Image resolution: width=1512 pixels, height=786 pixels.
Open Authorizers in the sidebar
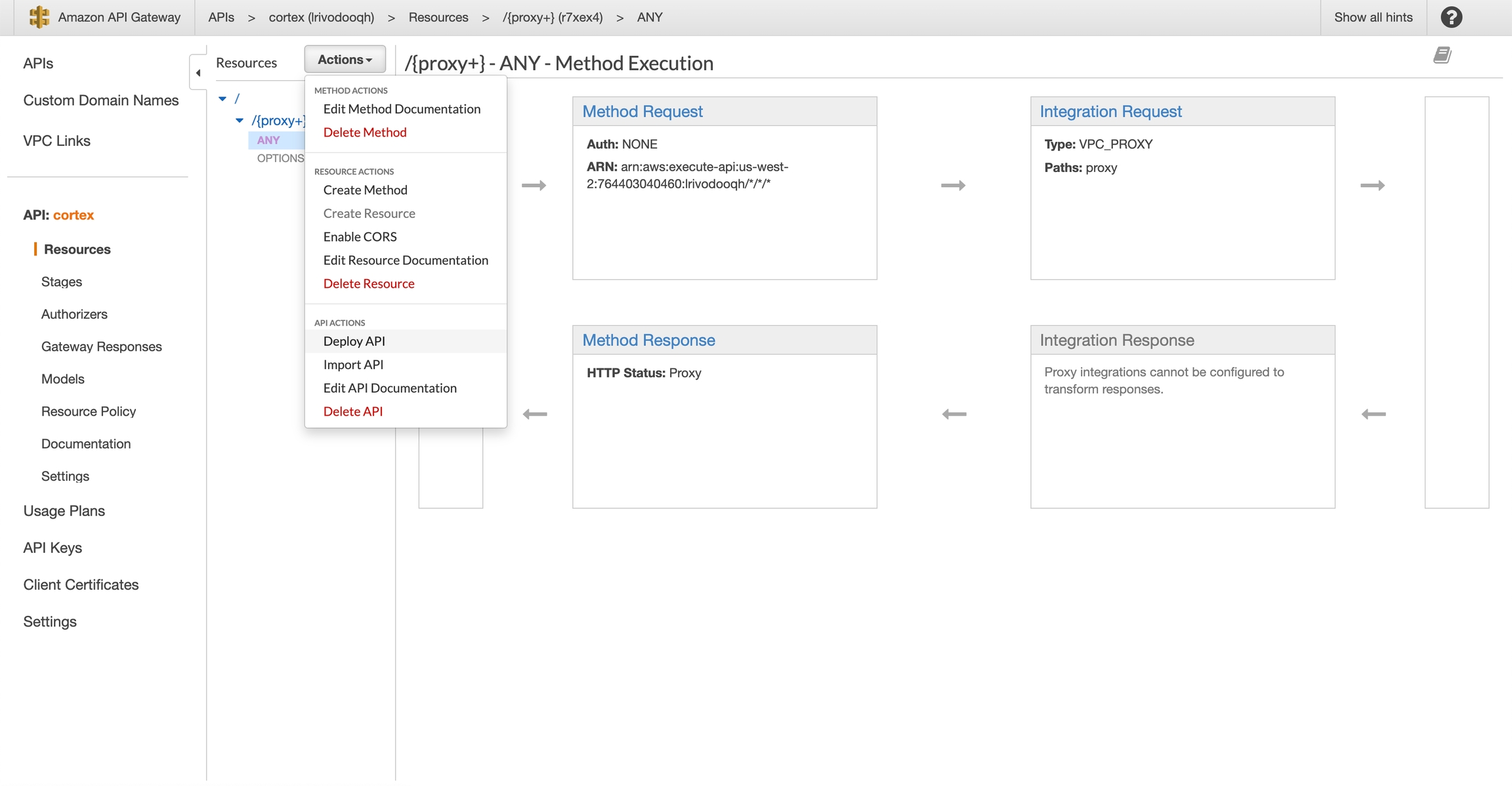click(74, 314)
